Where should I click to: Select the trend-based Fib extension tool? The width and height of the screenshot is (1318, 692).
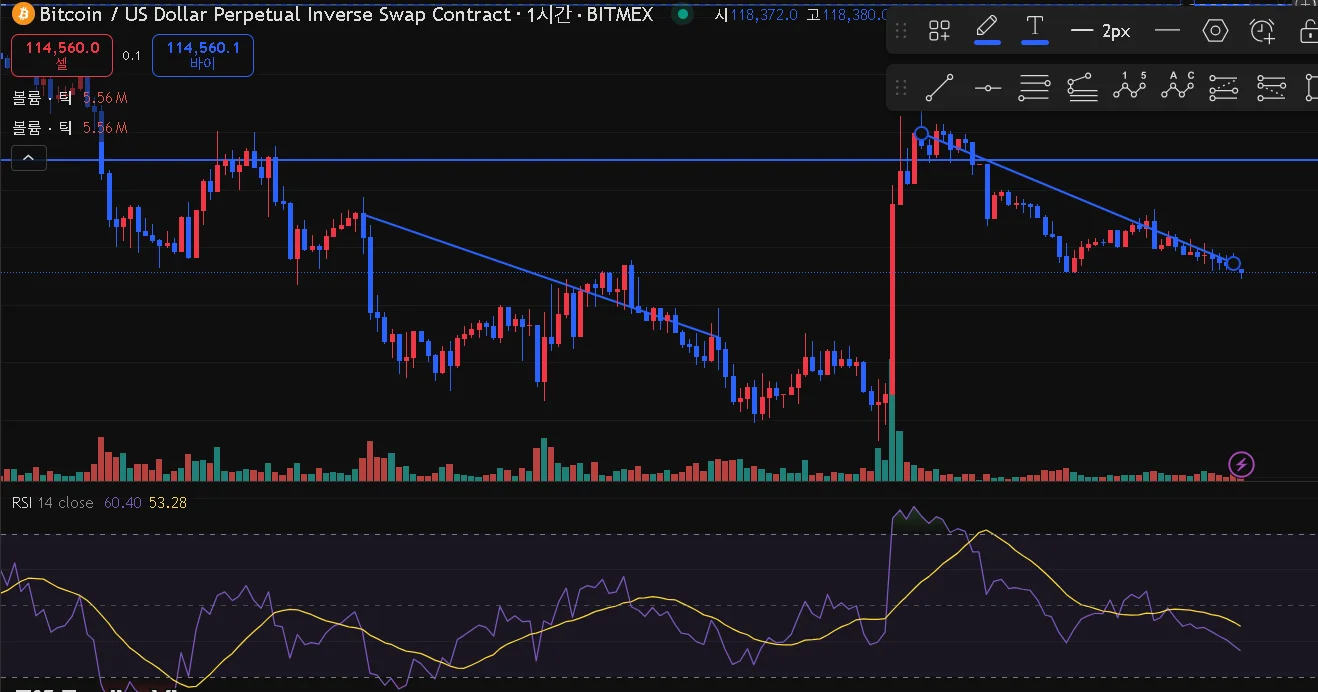[x=1082, y=88]
